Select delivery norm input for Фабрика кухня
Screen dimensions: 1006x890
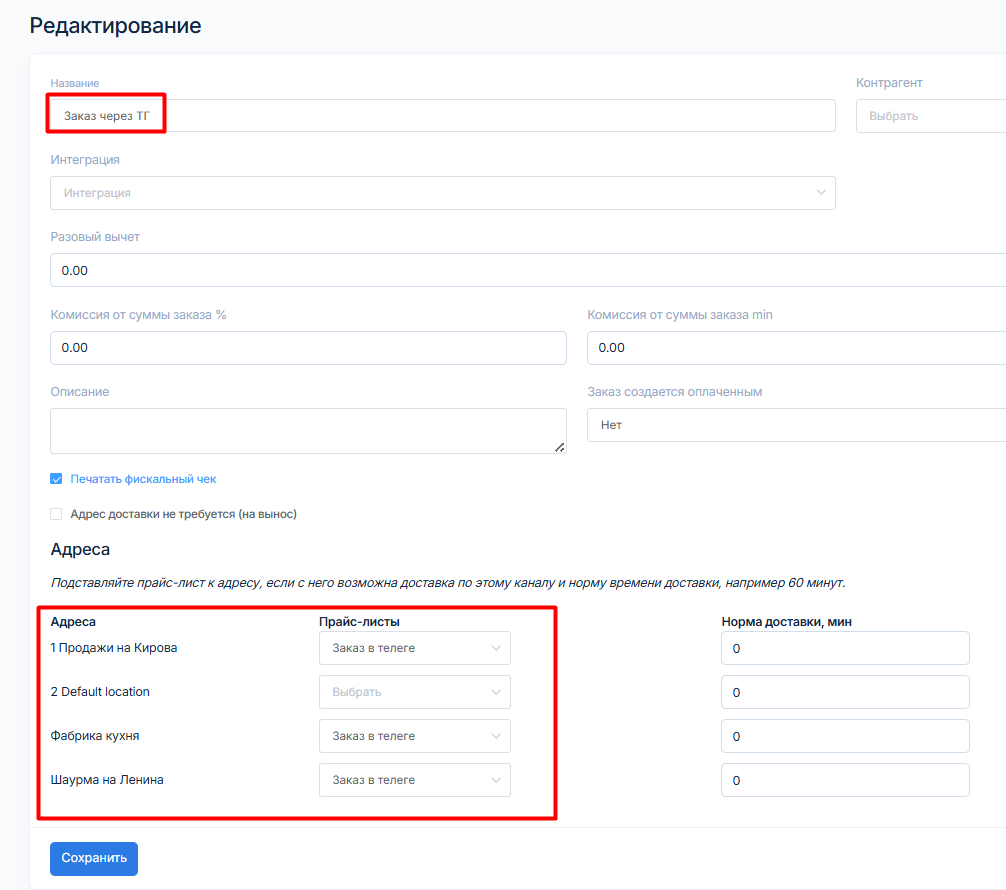point(845,736)
